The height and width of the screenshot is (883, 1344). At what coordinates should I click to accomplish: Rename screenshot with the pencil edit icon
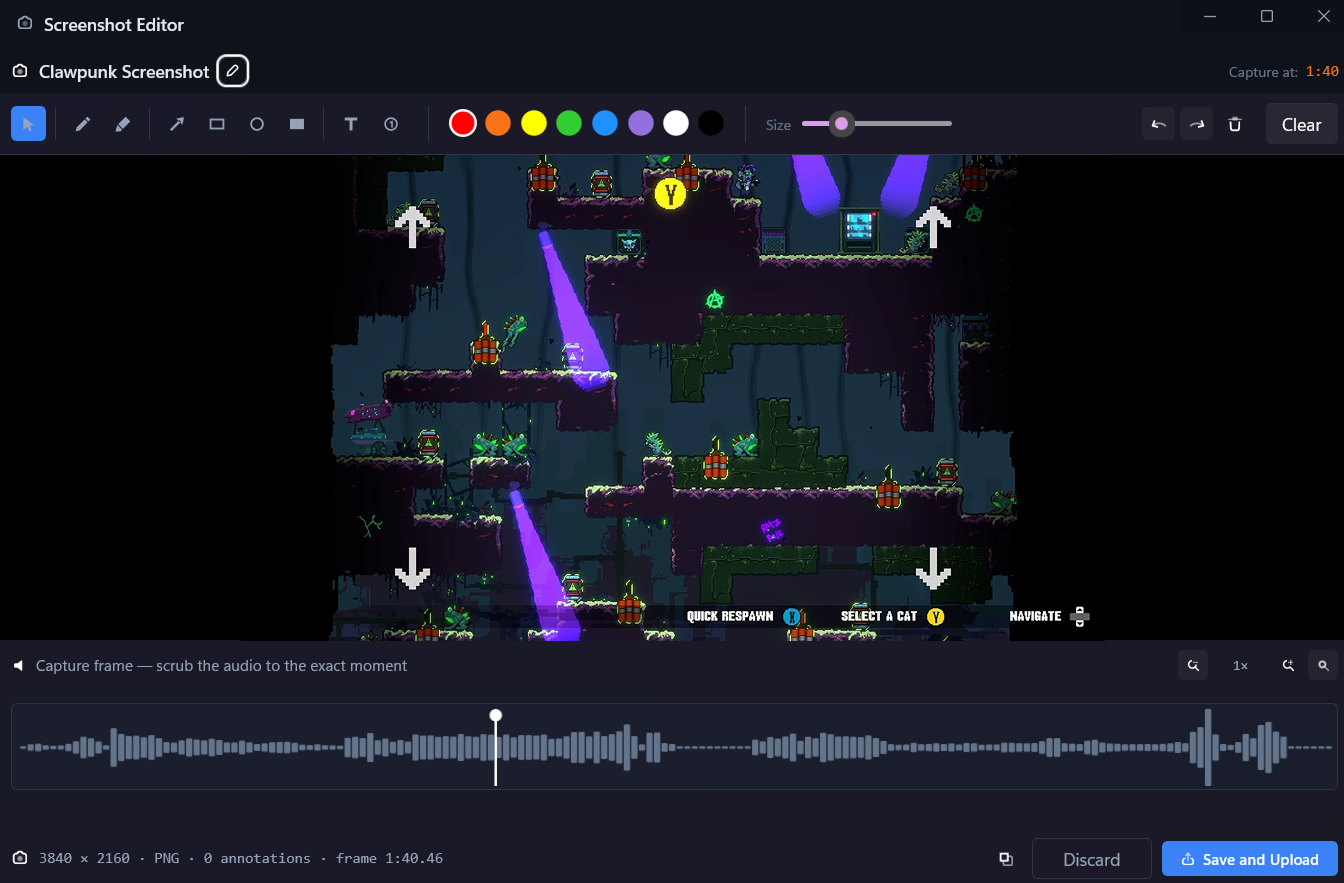[x=233, y=71]
